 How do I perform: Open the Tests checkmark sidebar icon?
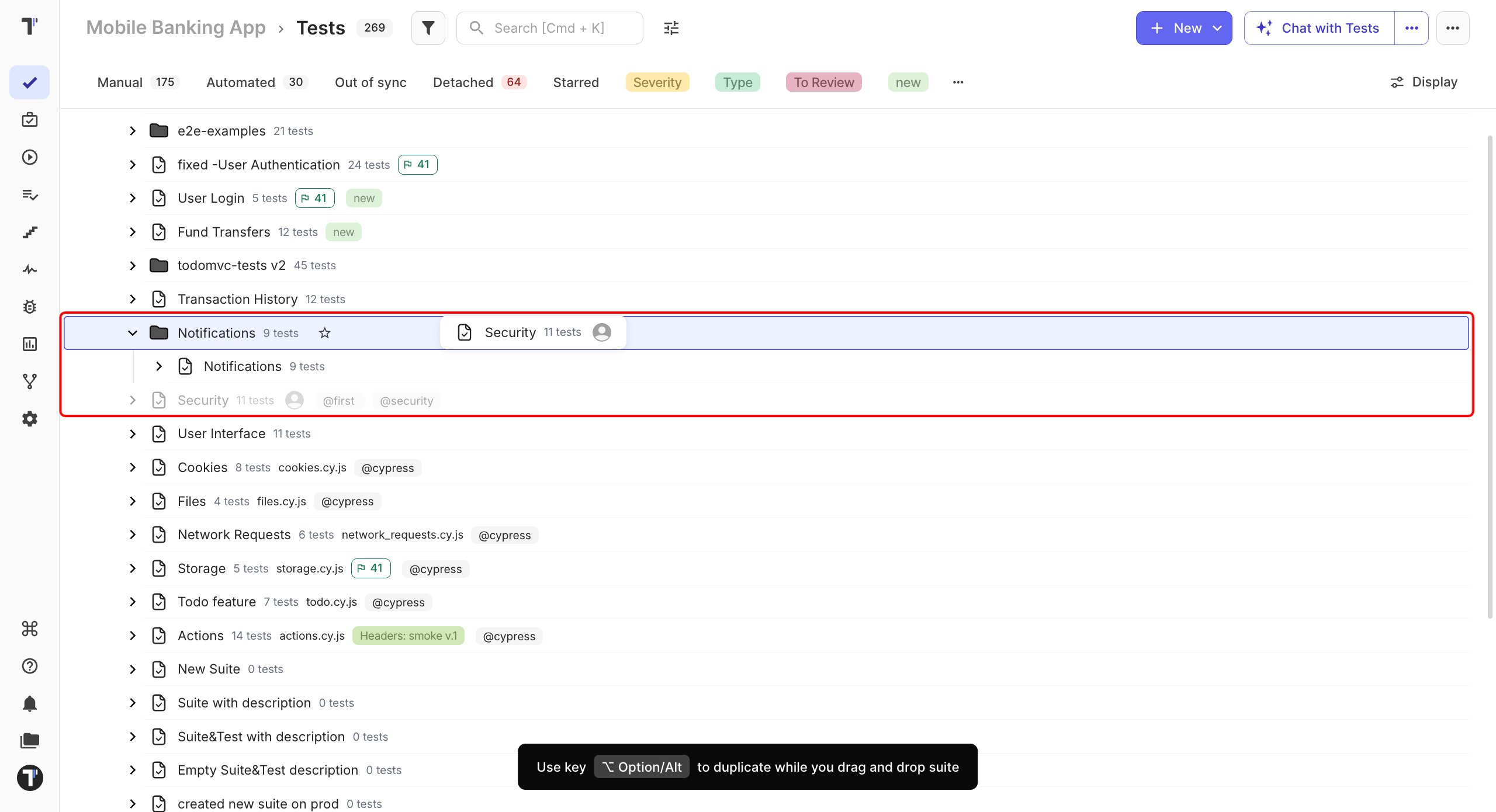[30, 82]
